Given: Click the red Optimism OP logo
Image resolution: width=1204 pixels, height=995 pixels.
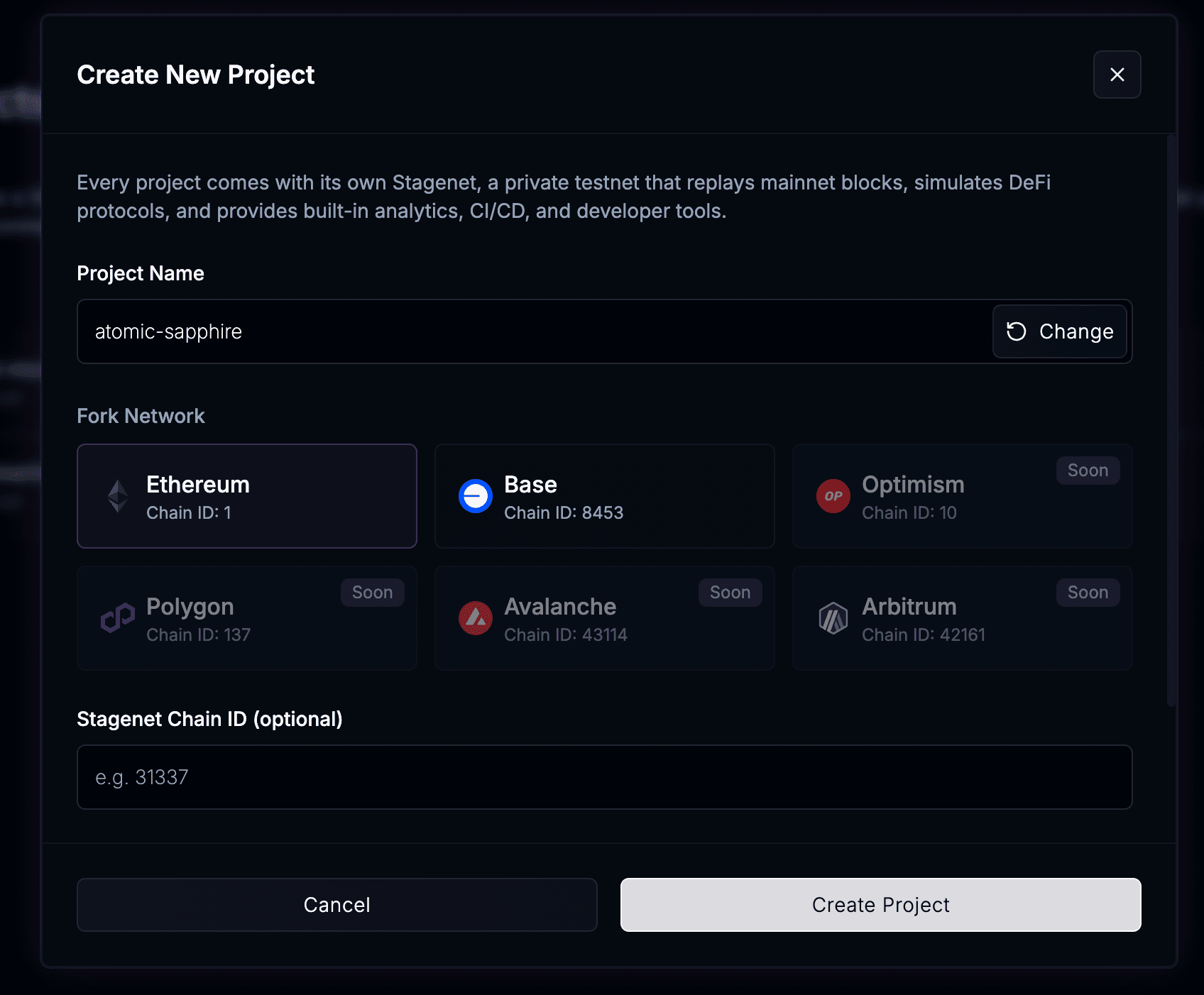Looking at the screenshot, I should tap(833, 496).
